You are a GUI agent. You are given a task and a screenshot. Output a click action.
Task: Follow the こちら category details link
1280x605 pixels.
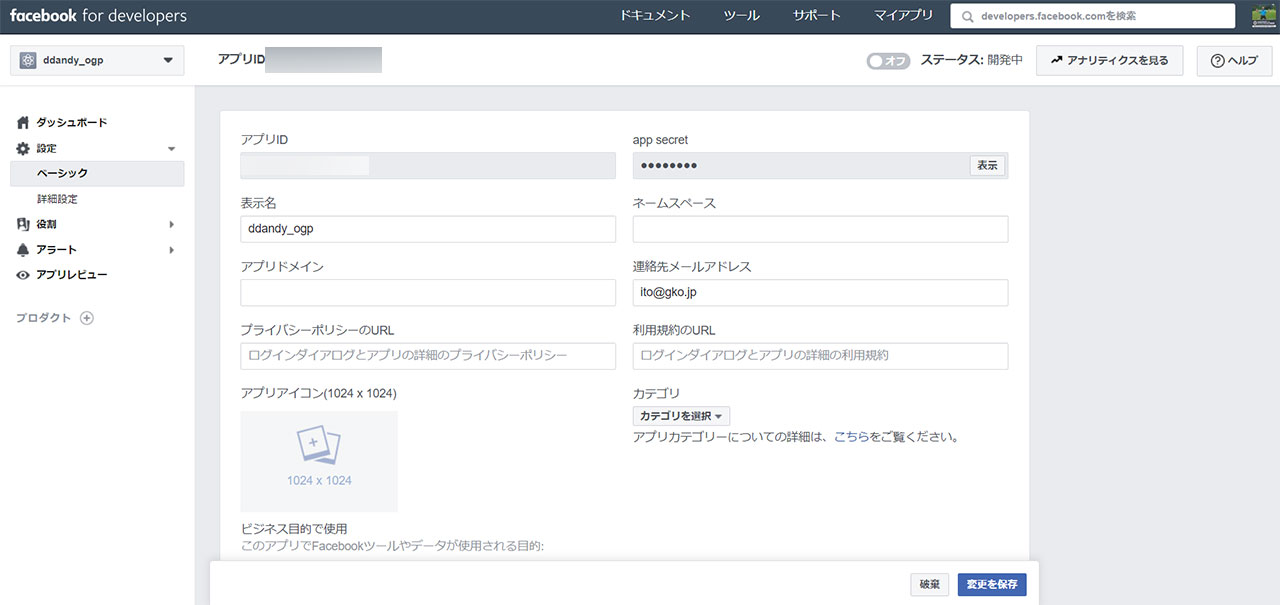[851, 437]
